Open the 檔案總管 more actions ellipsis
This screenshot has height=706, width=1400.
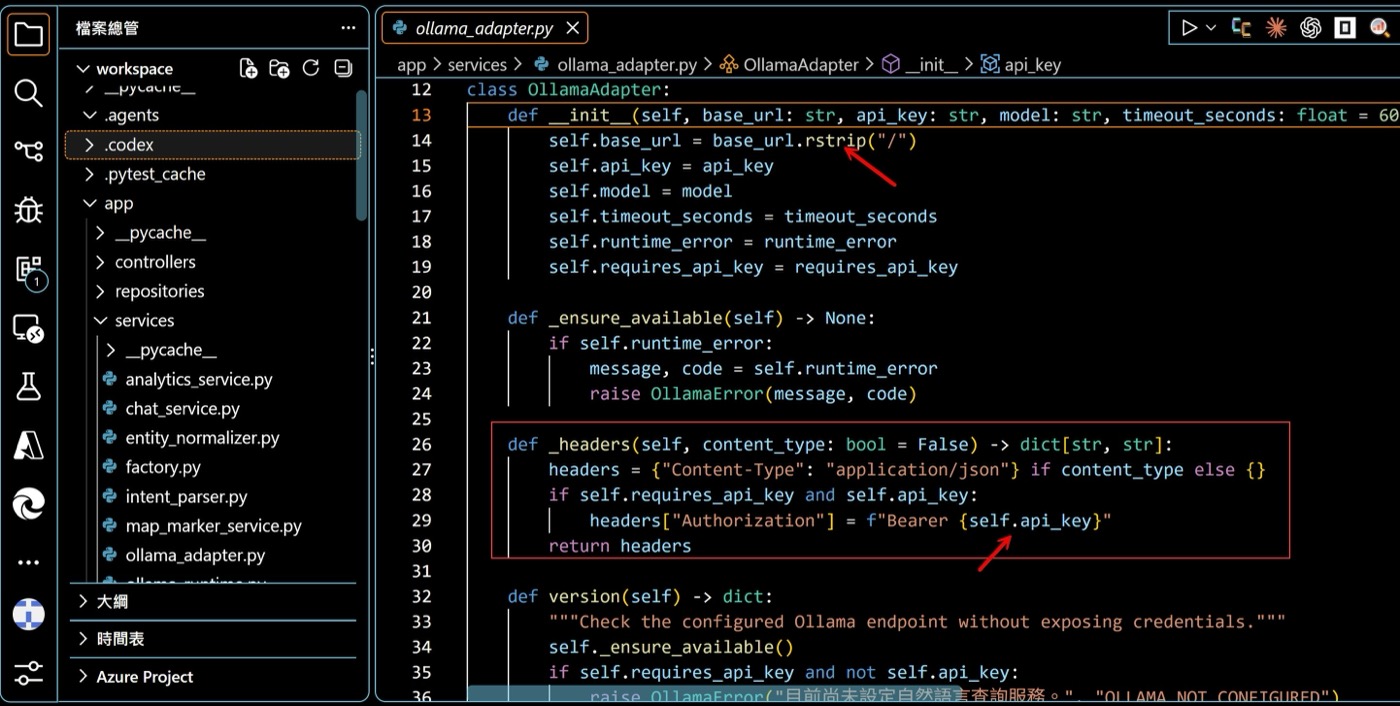347,28
